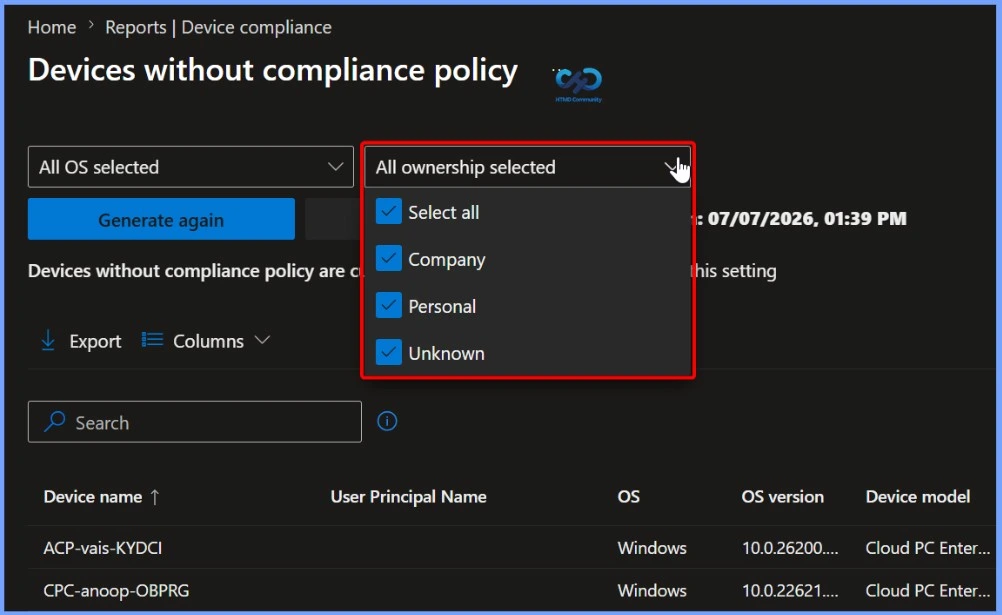Click User Principal Name column header

pos(408,497)
